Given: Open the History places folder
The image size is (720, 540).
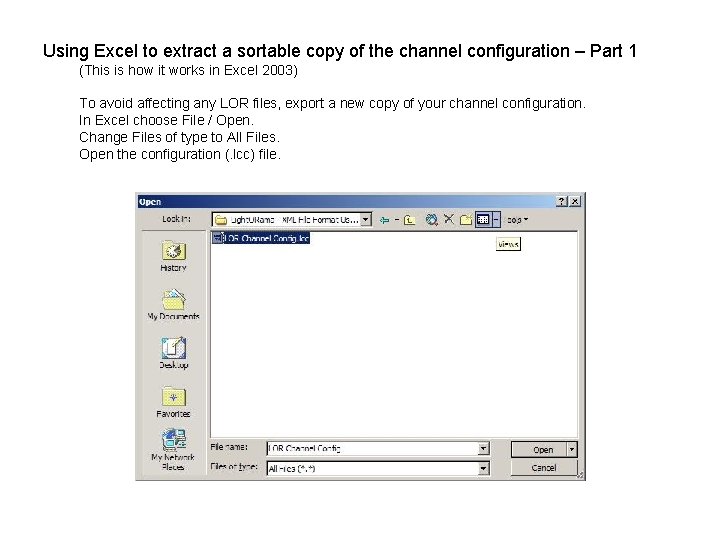Looking at the screenshot, I should pyautogui.click(x=173, y=256).
